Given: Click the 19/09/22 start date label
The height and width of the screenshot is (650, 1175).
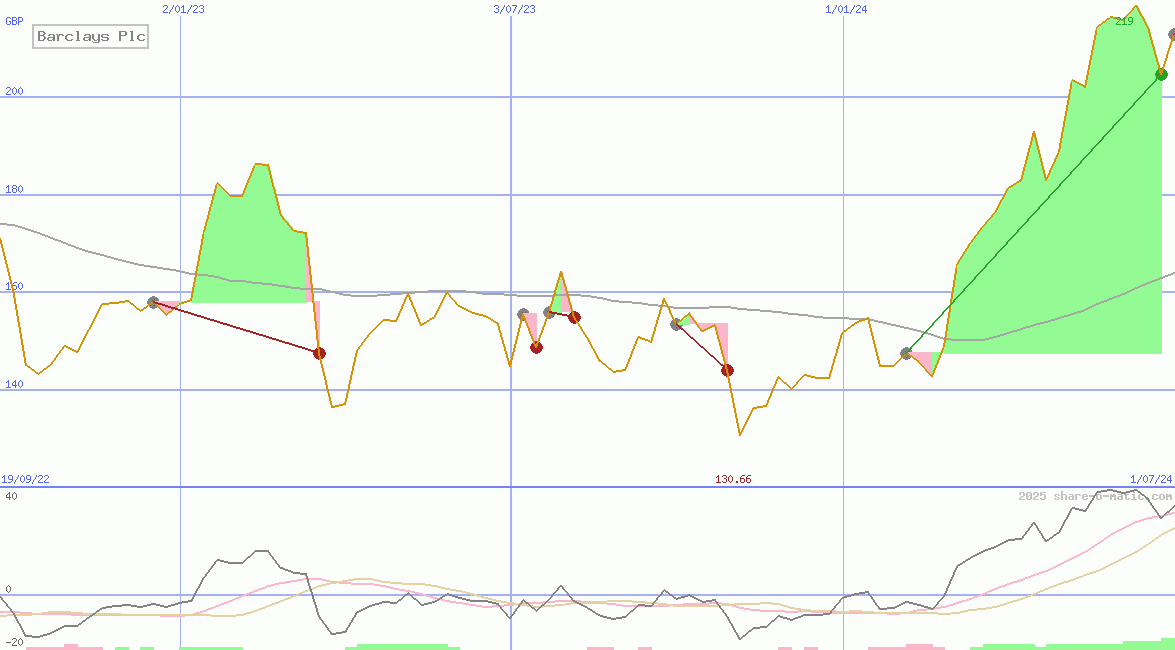Looking at the screenshot, I should pyautogui.click(x=25, y=479).
